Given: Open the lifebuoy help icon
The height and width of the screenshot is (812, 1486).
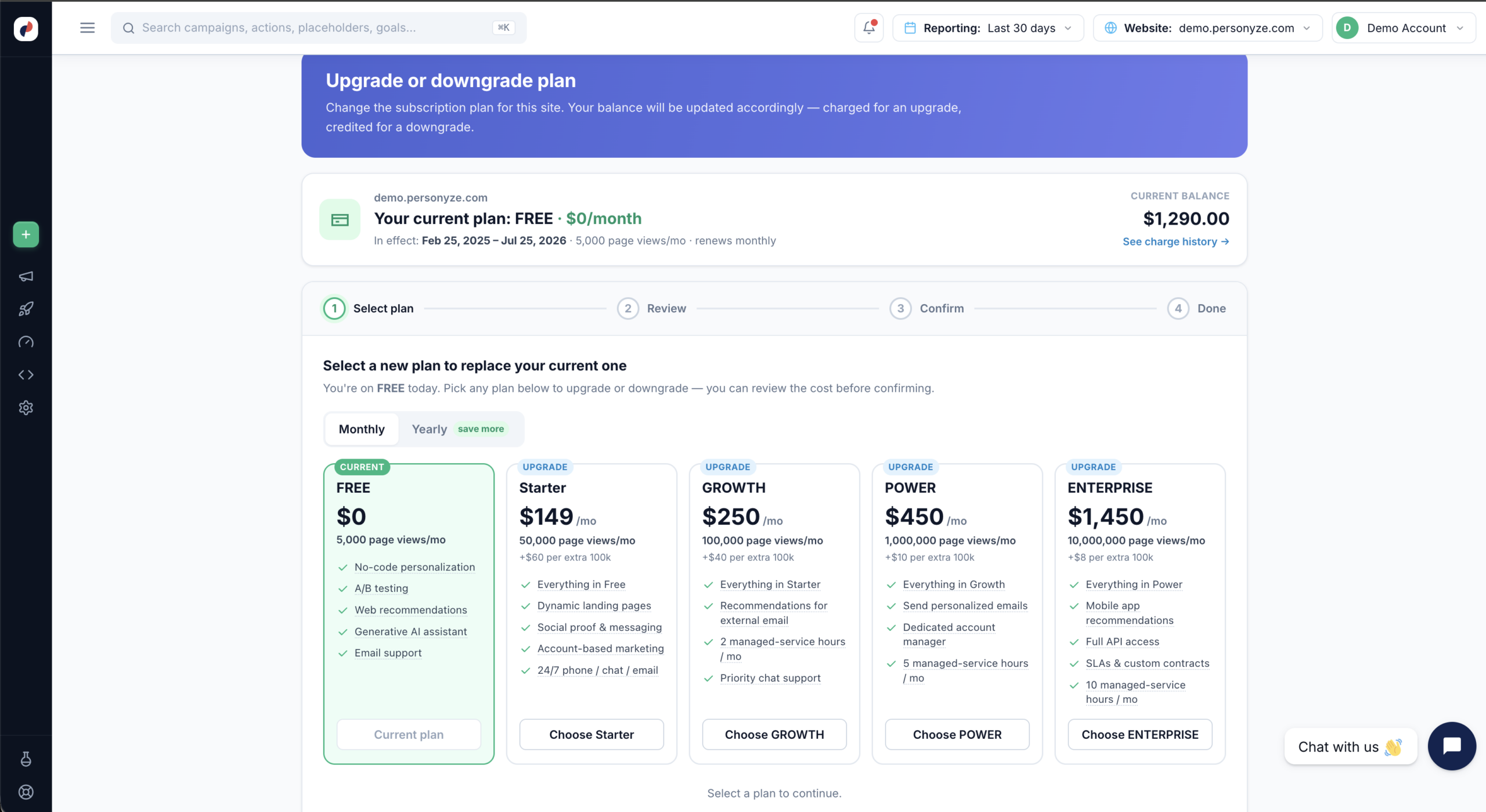Looking at the screenshot, I should pos(26,792).
